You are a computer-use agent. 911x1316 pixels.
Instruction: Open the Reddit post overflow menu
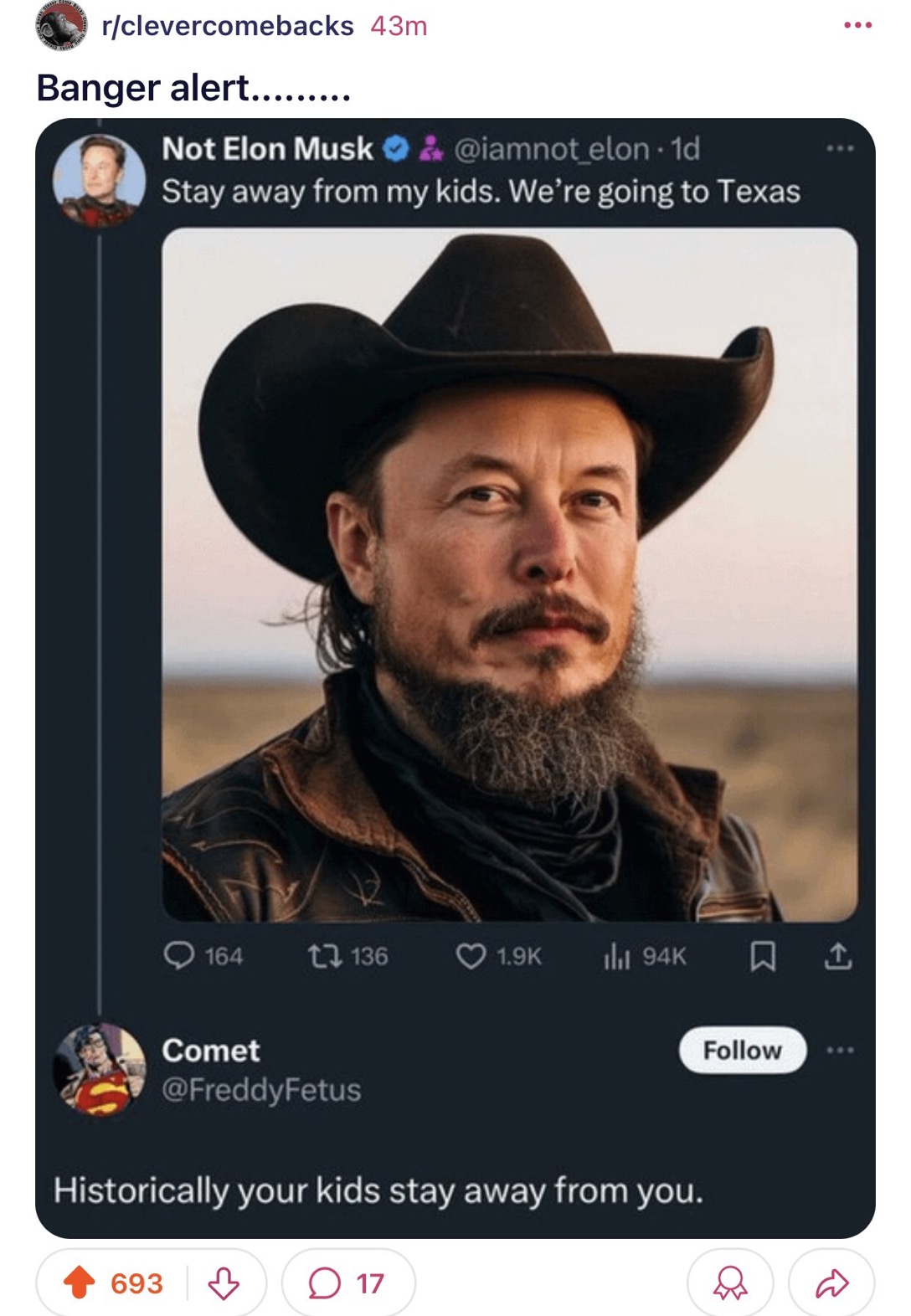pyautogui.click(x=857, y=26)
